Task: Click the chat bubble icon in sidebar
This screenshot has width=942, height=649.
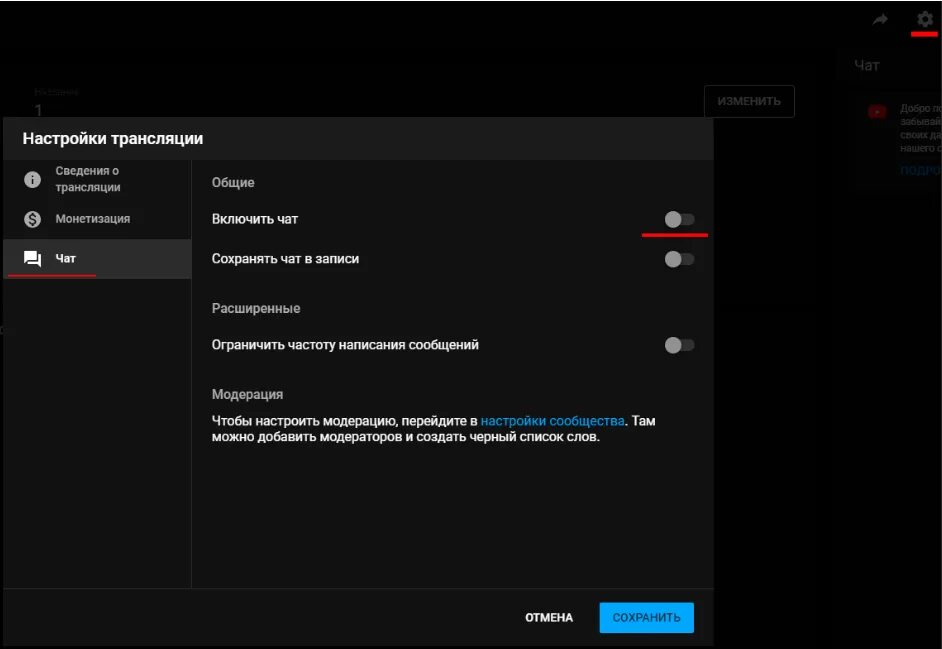Action: 32,258
